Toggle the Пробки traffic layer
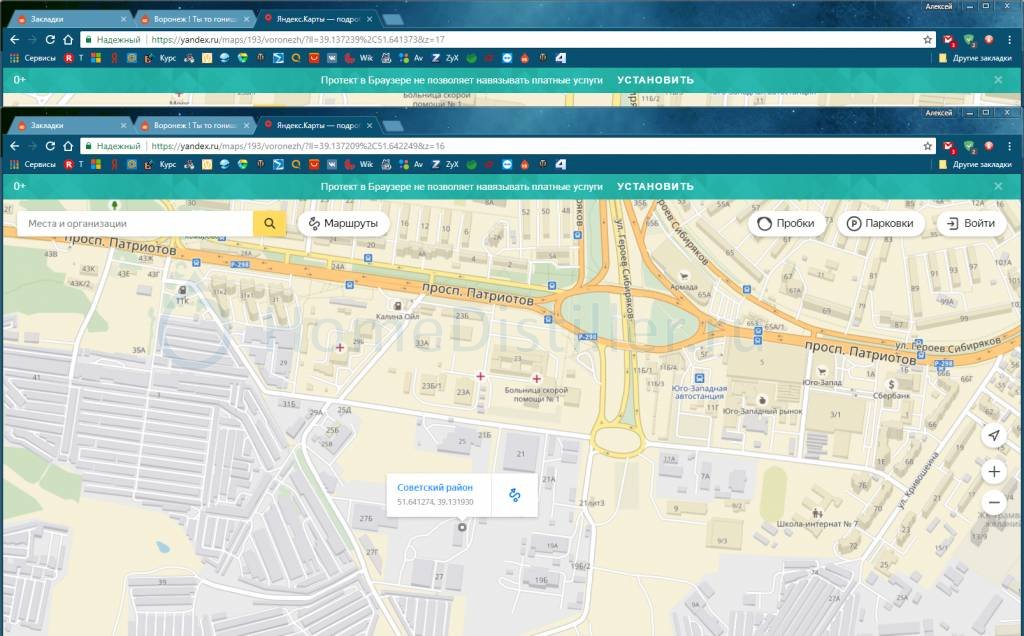The image size is (1024, 636). click(x=786, y=223)
